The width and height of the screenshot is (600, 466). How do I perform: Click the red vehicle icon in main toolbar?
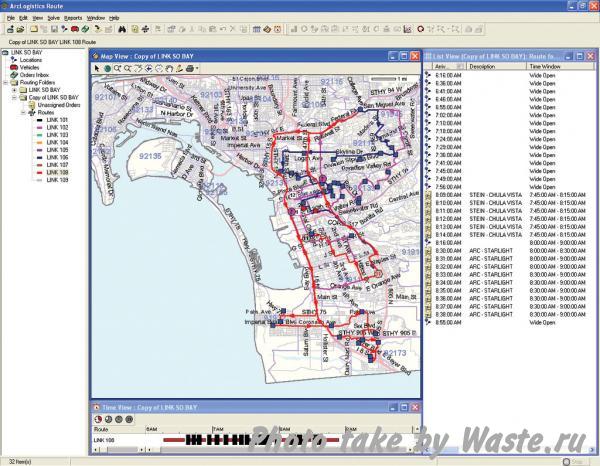[x=75, y=29]
